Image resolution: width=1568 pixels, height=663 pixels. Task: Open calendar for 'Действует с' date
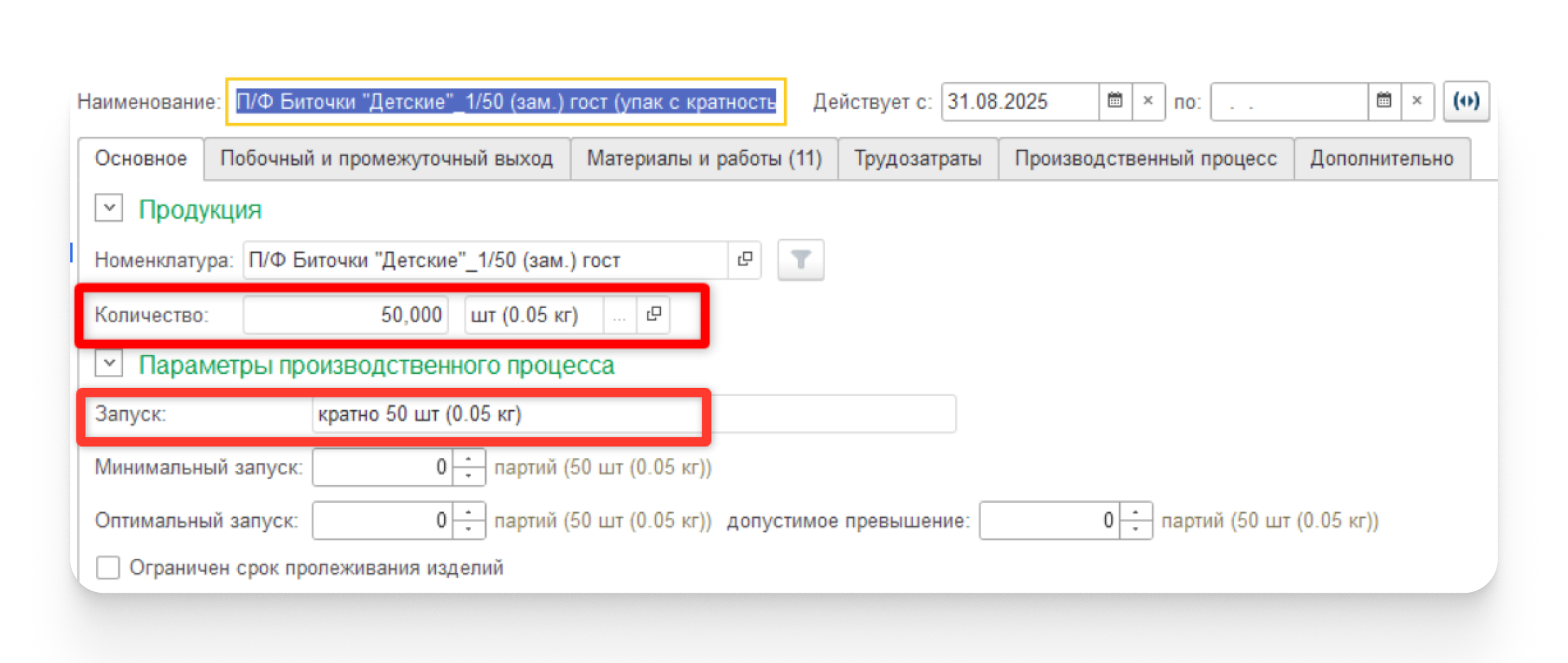(1114, 101)
